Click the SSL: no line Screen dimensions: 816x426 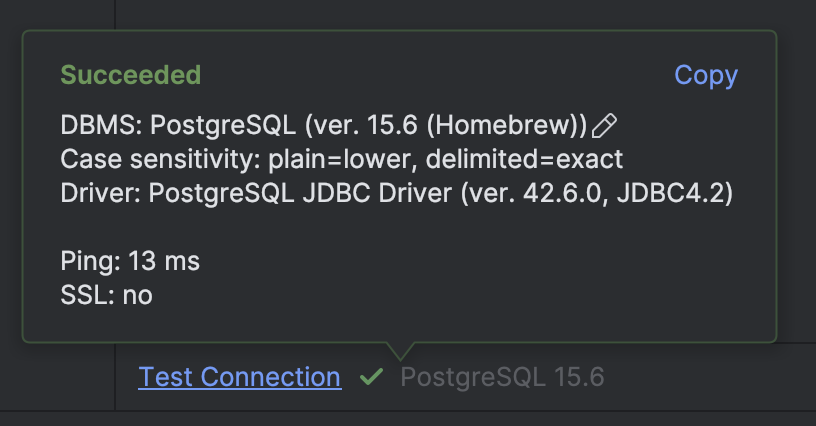[106, 295]
